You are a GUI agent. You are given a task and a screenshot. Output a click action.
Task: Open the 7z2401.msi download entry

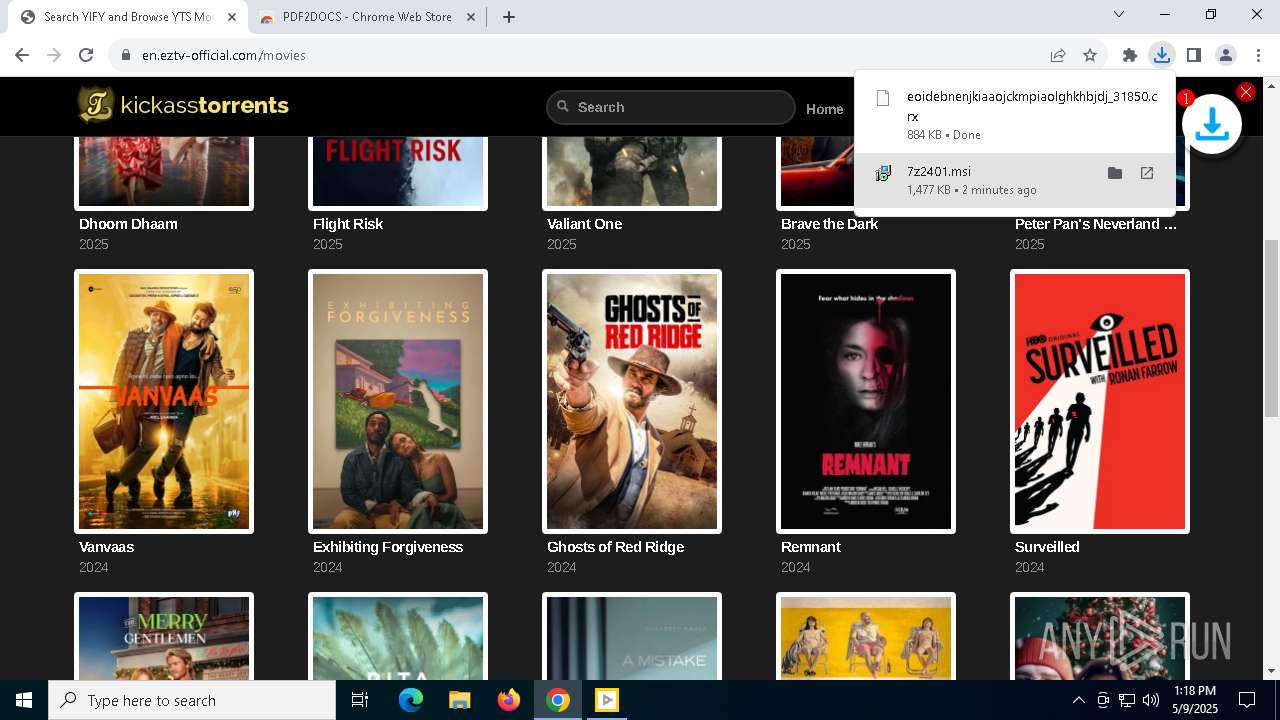(1015, 180)
